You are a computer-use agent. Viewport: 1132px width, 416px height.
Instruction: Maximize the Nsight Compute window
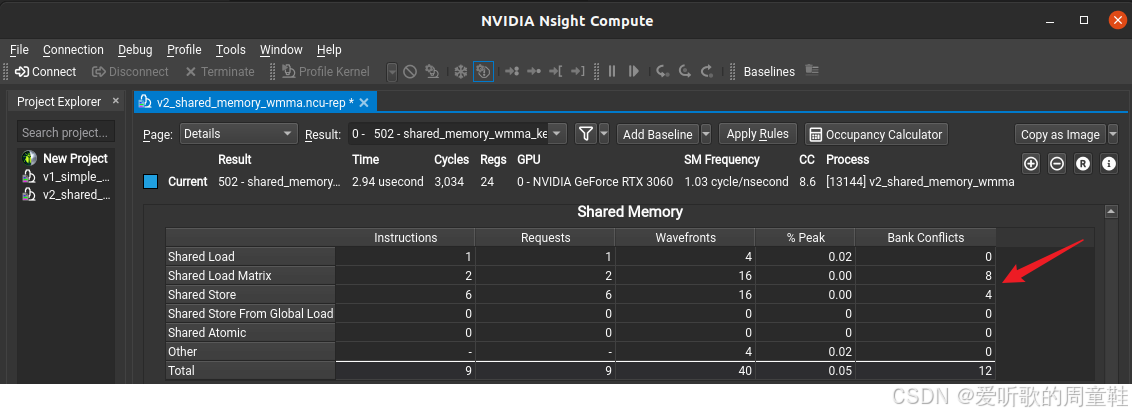pyautogui.click(x=1084, y=20)
